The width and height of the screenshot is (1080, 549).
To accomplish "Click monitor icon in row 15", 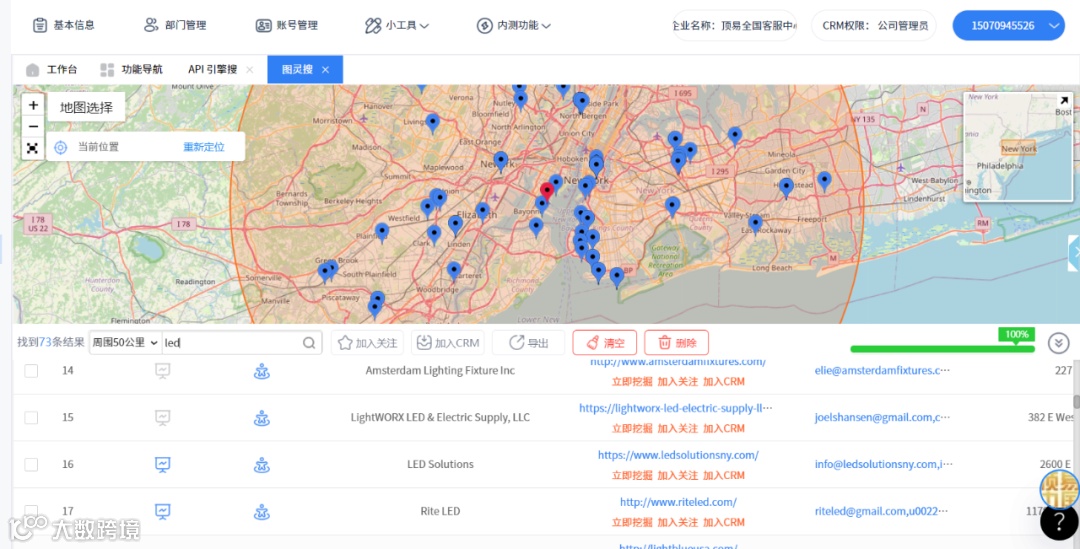I will tap(163, 417).
